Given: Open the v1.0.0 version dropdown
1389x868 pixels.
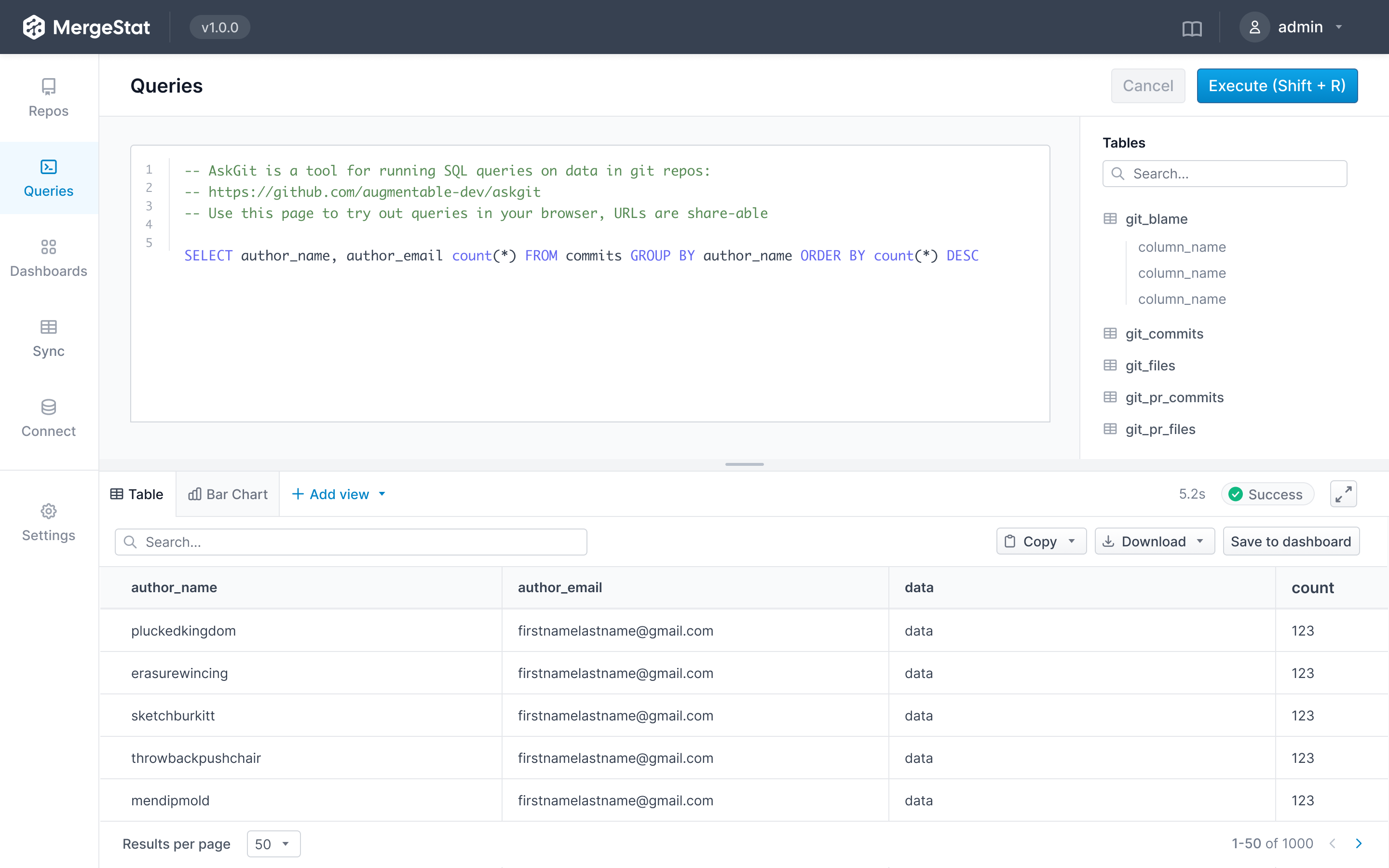Looking at the screenshot, I should pos(219,27).
